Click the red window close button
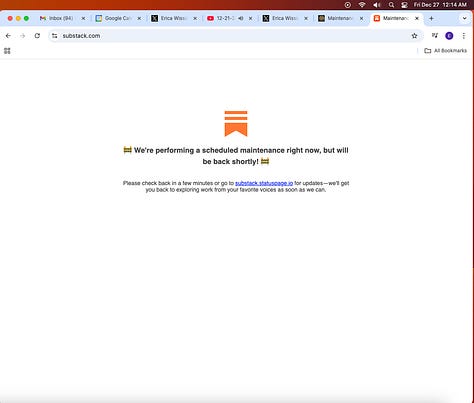Image resolution: width=474 pixels, height=403 pixels. tap(10, 18)
